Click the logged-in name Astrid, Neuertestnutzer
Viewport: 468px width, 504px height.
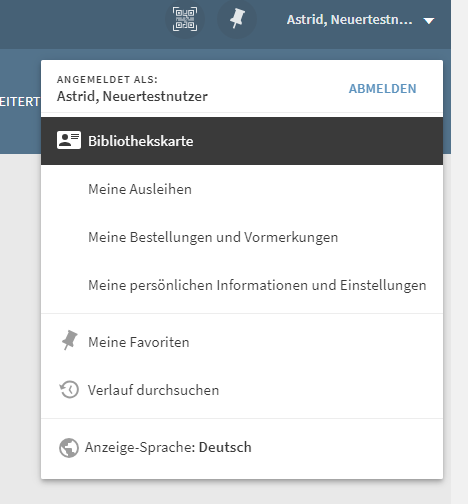(132, 96)
